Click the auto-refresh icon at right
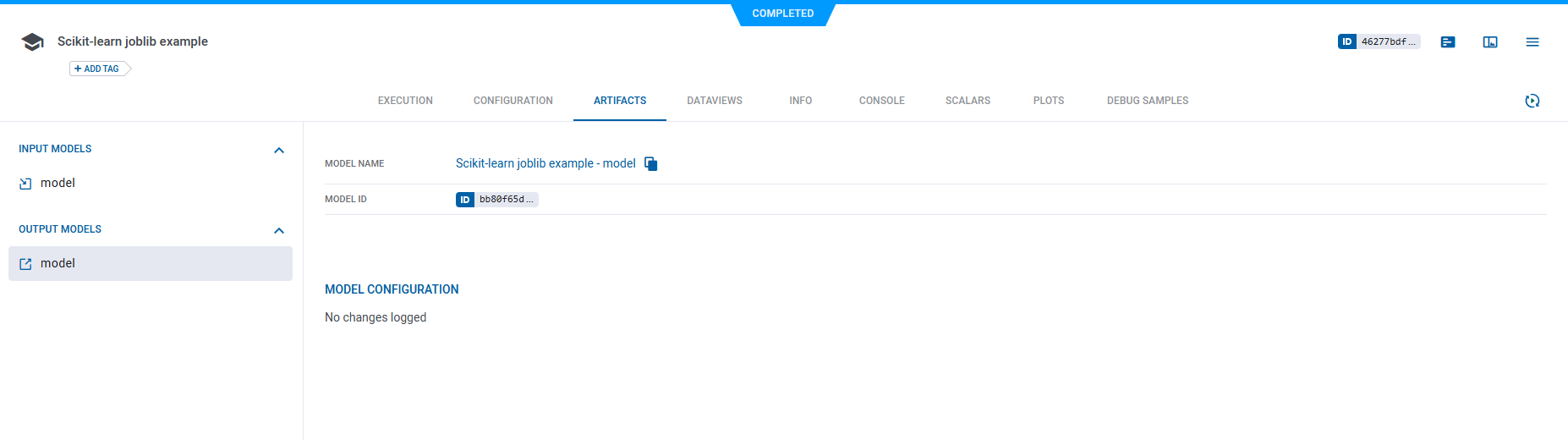This screenshot has height=440, width=1568. tap(1532, 101)
